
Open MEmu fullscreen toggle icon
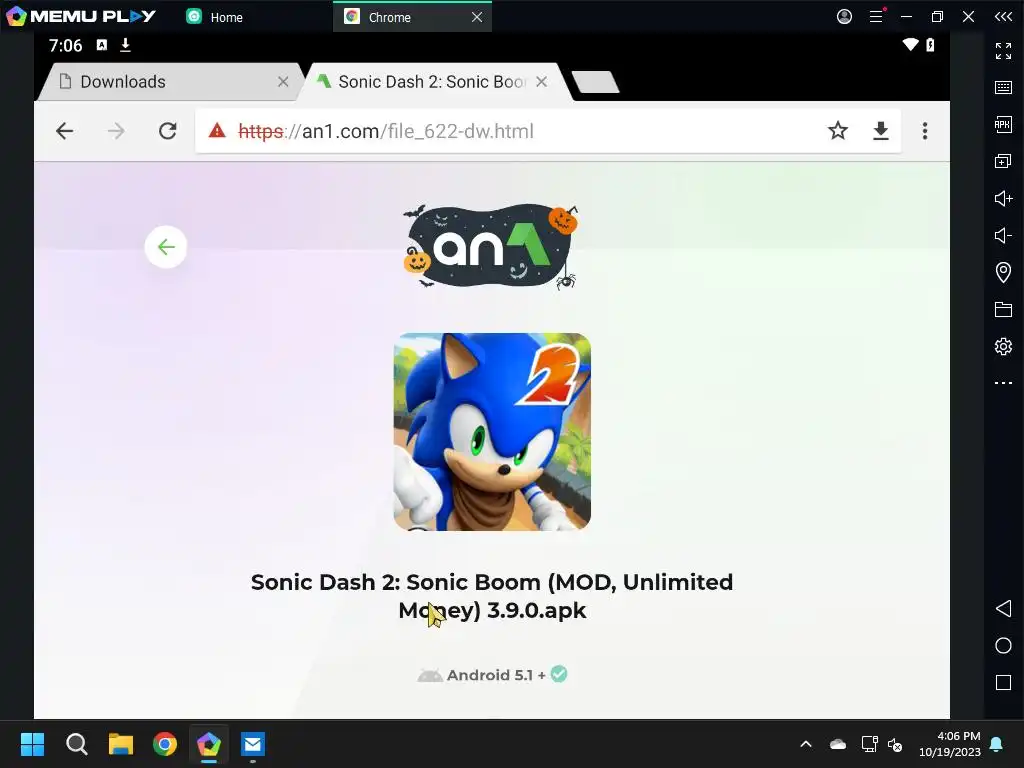pos(1003,50)
